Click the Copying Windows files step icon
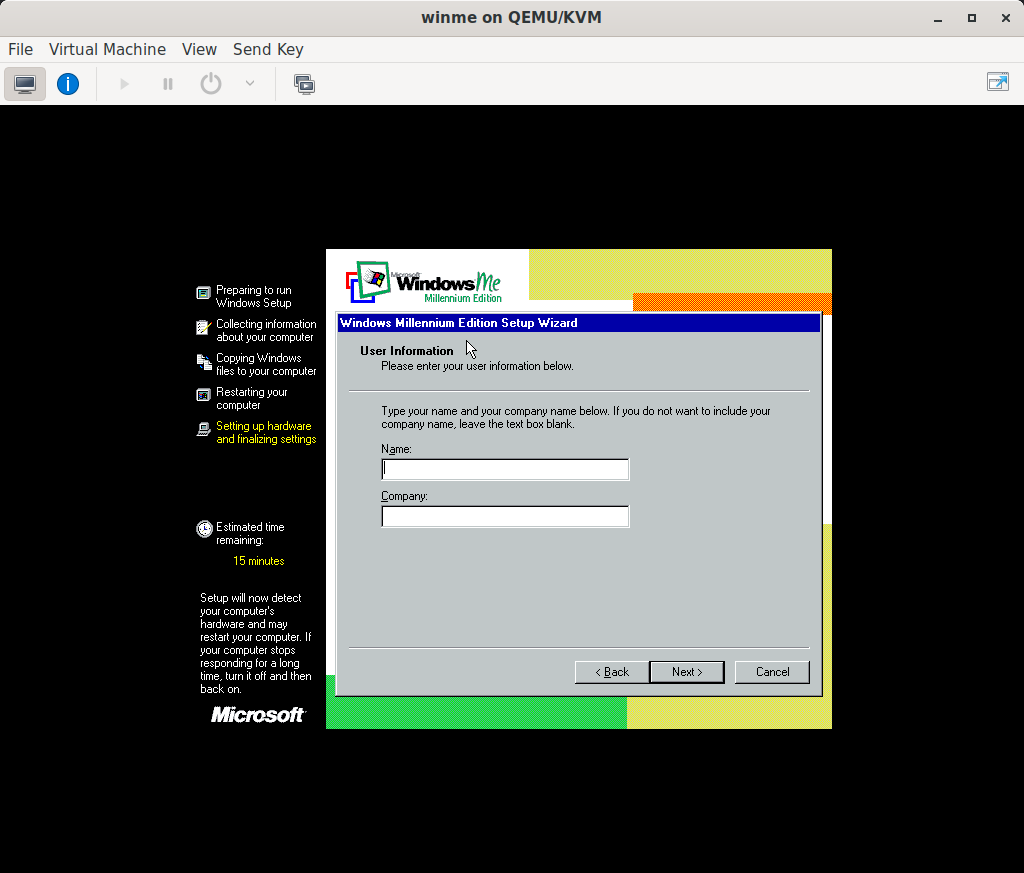The width and height of the screenshot is (1024, 873). [x=204, y=362]
